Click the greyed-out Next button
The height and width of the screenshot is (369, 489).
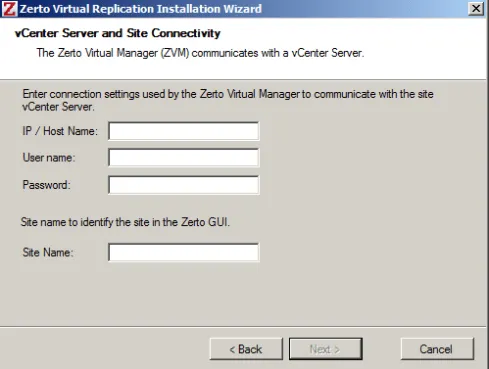[325, 349]
